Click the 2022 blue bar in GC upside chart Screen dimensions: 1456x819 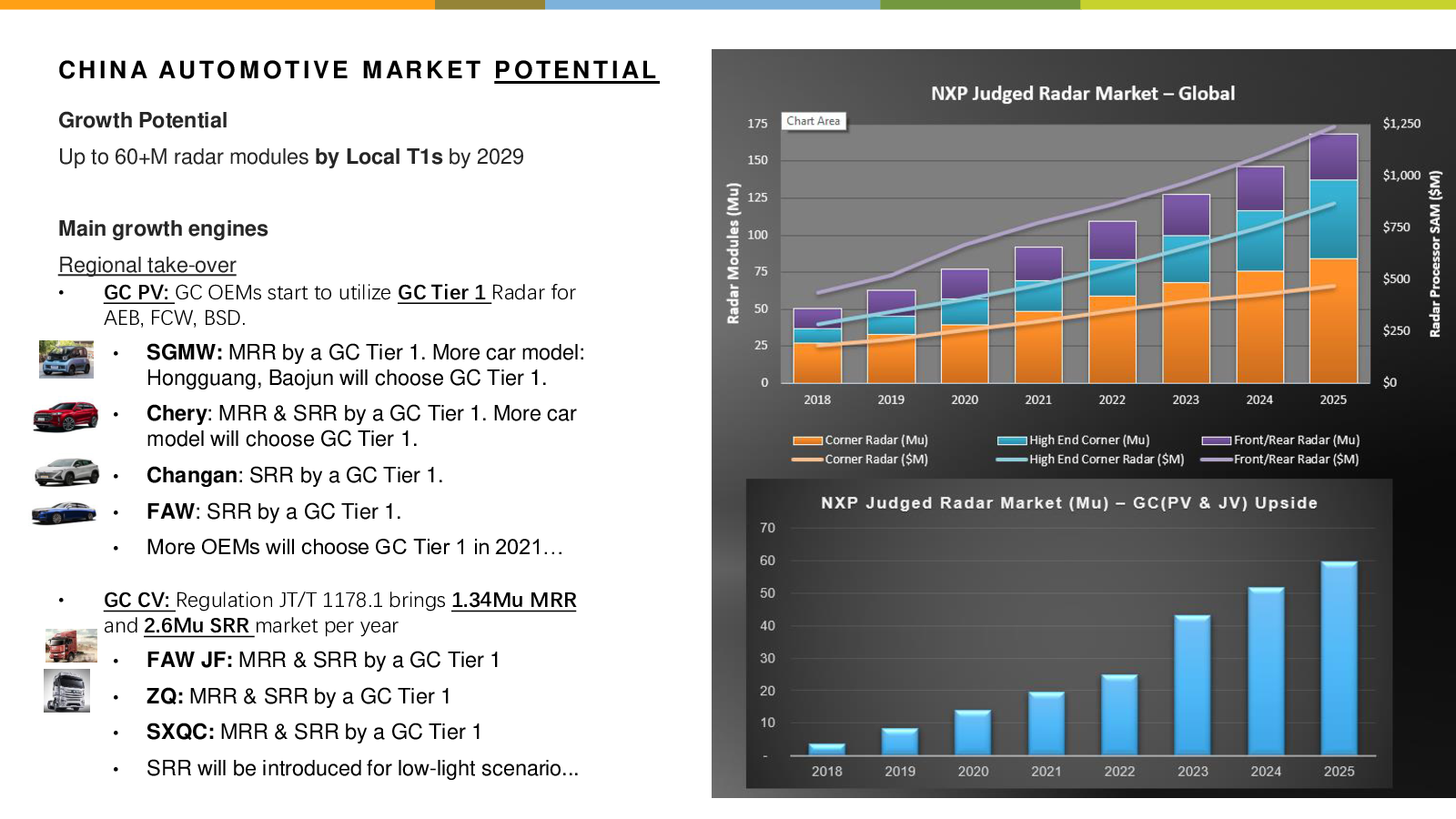[x=1119, y=715]
